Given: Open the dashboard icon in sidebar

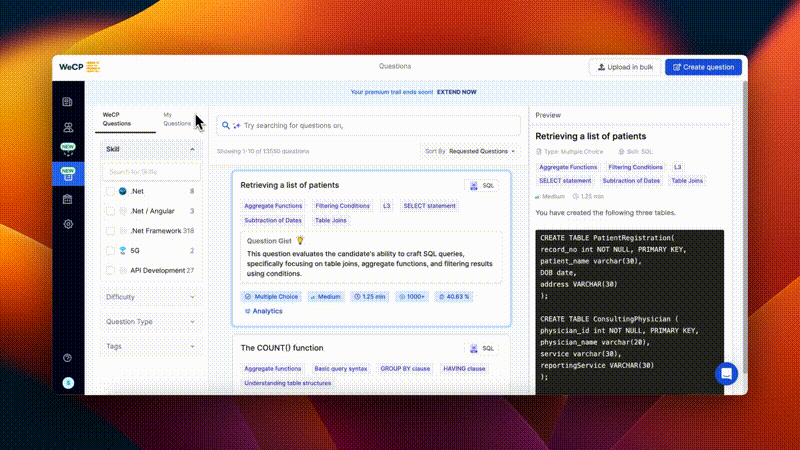Looking at the screenshot, I should 67,102.
